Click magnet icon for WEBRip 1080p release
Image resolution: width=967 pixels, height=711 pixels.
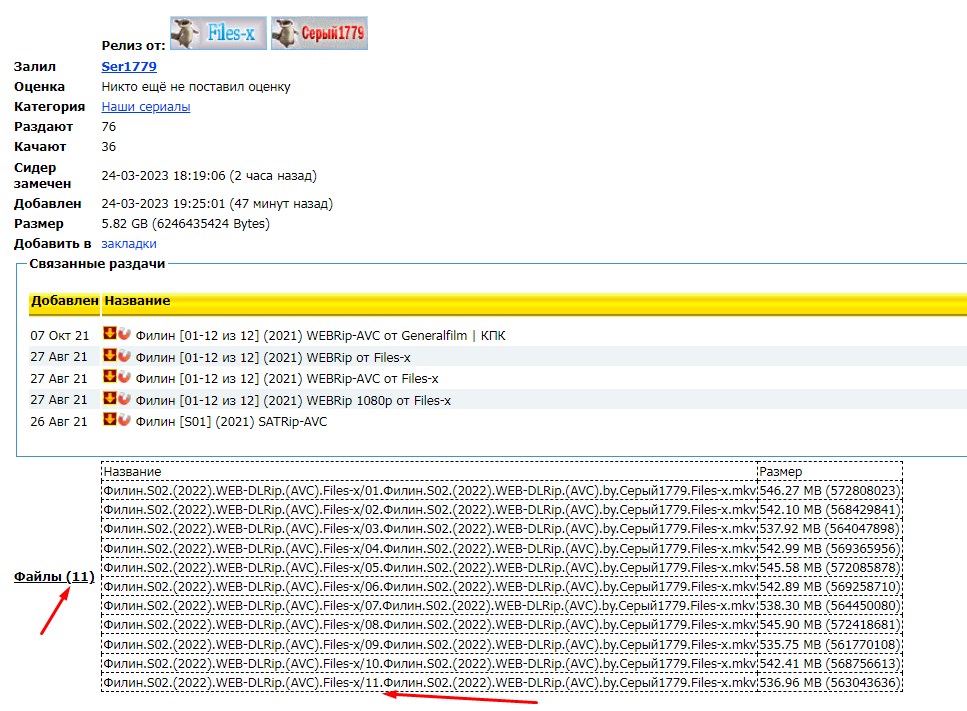[124, 399]
